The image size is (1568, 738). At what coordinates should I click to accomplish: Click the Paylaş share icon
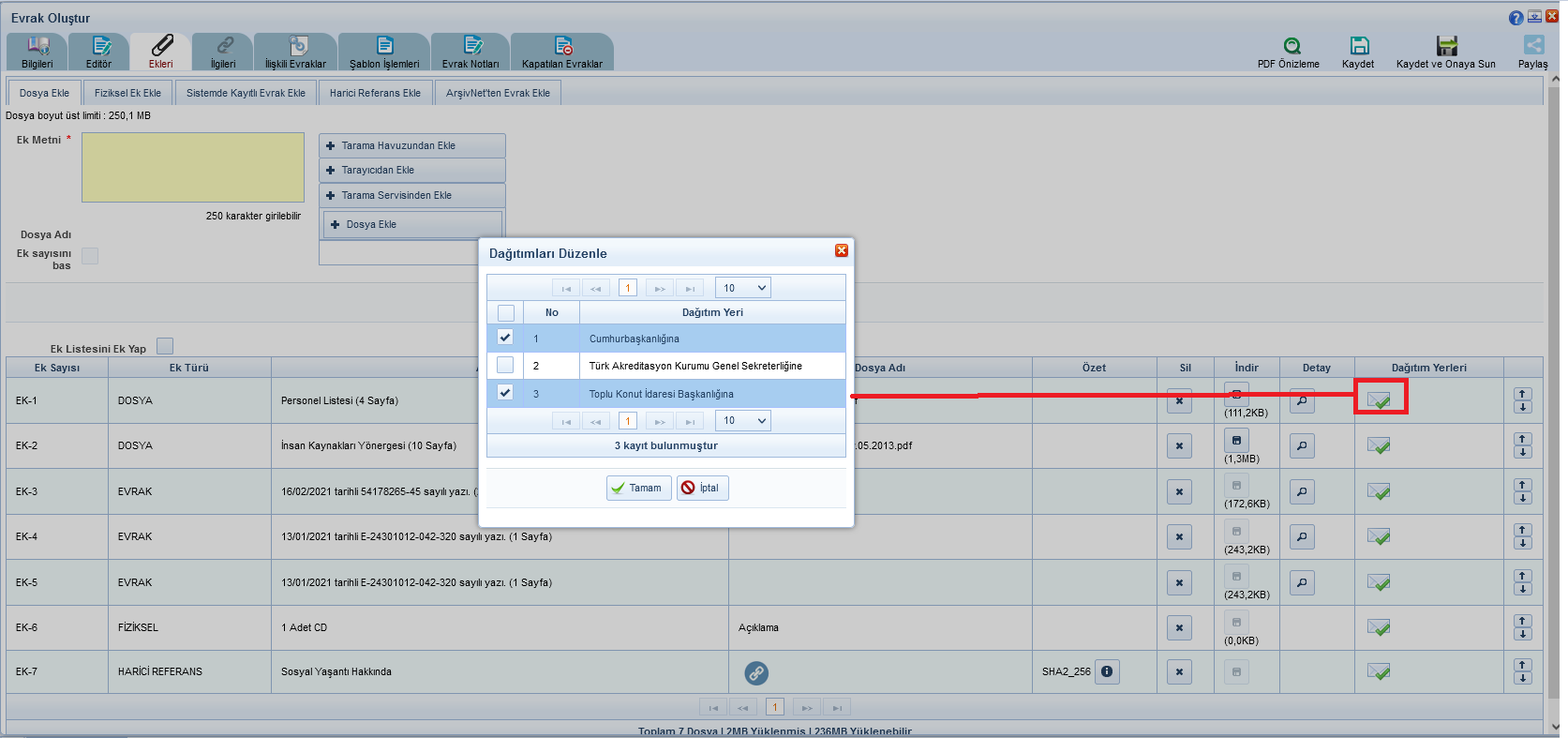click(1532, 45)
